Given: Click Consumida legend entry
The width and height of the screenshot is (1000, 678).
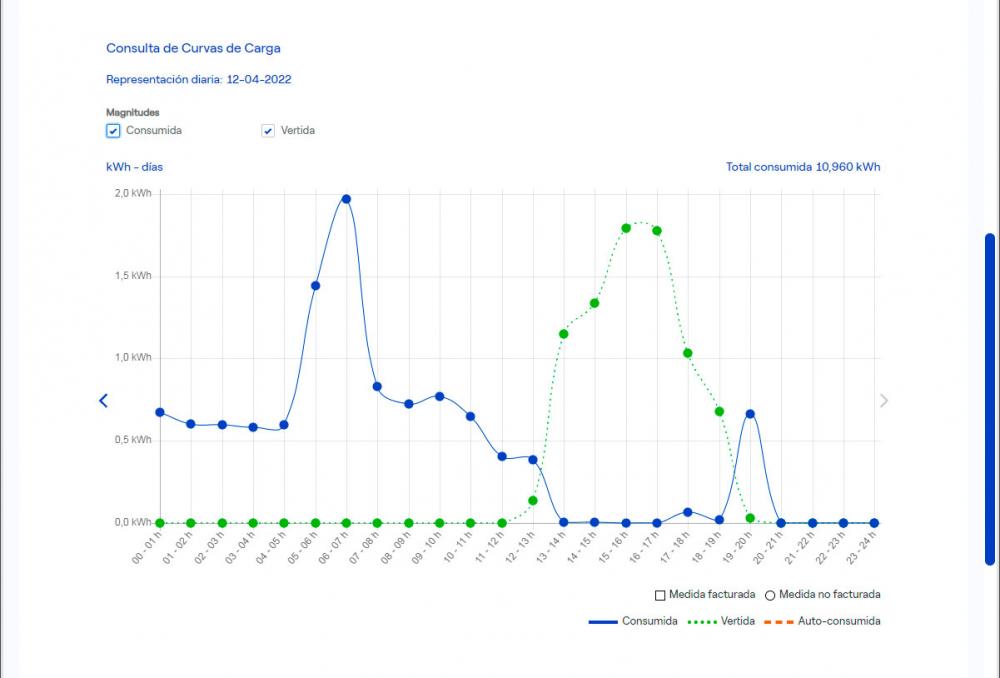Looking at the screenshot, I should [x=633, y=621].
